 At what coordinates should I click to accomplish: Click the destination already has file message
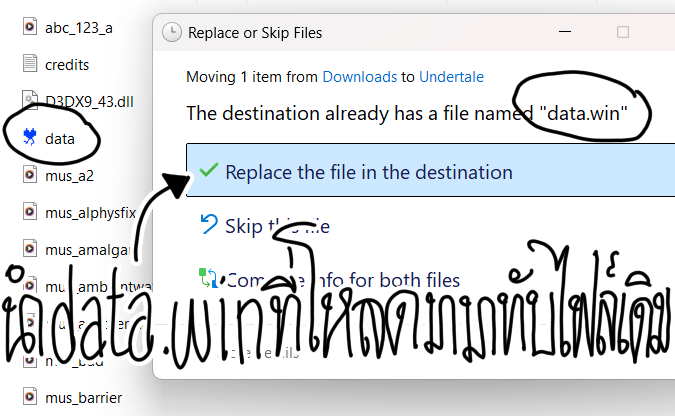(407, 114)
